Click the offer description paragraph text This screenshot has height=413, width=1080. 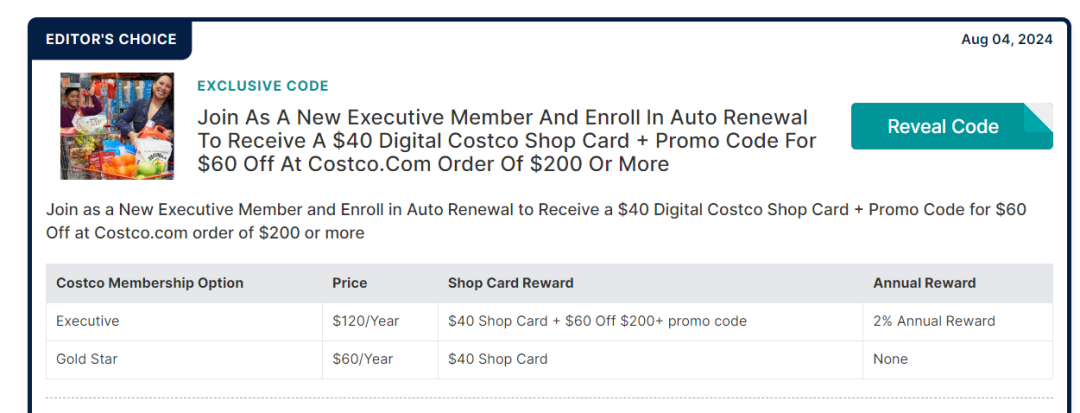(x=536, y=221)
